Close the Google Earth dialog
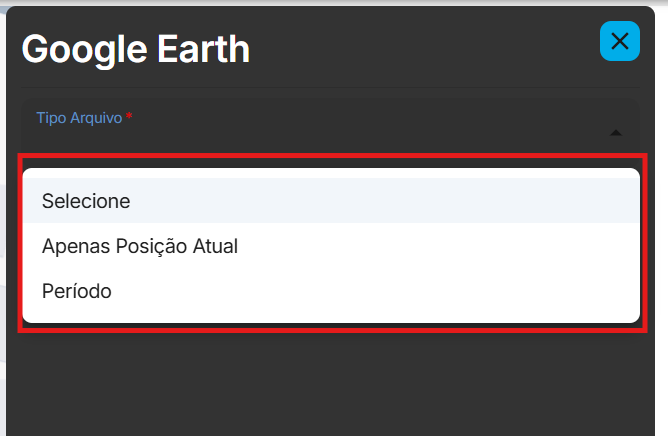Image resolution: width=668 pixels, height=436 pixels. pyautogui.click(x=619, y=41)
